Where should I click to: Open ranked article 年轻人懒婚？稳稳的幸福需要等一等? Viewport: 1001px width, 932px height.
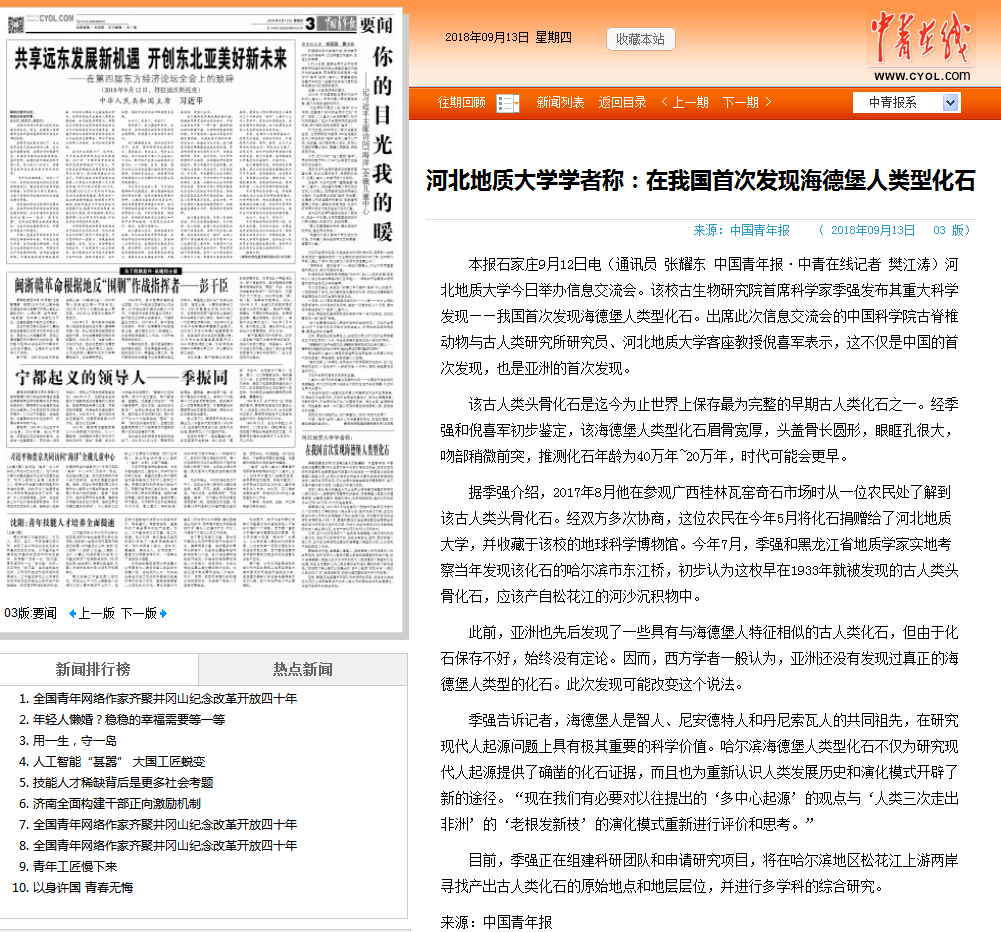tap(129, 719)
